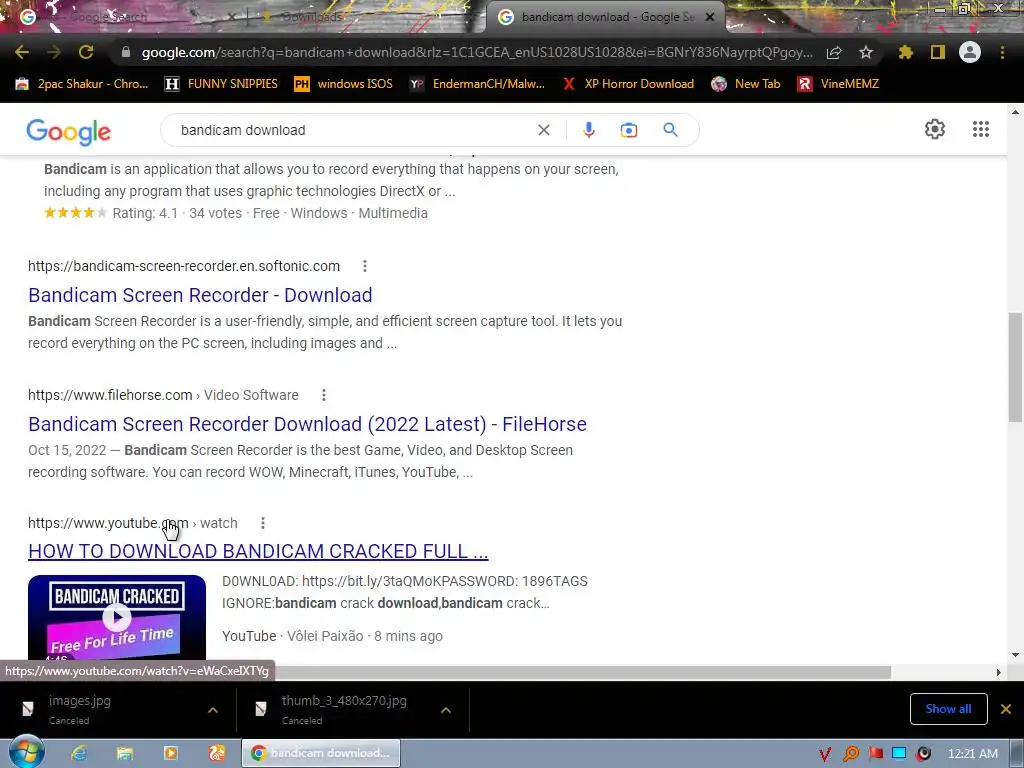Open the Google apps grid
Viewport: 1024px width, 768px height.
[980, 129]
